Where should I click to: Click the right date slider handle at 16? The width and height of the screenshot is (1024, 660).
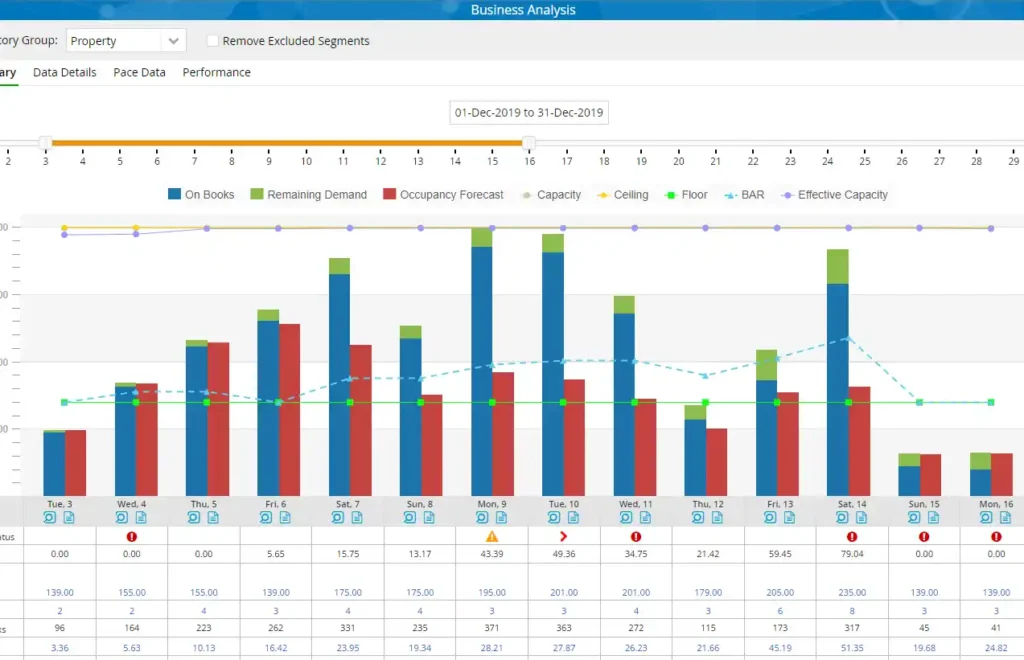529,142
